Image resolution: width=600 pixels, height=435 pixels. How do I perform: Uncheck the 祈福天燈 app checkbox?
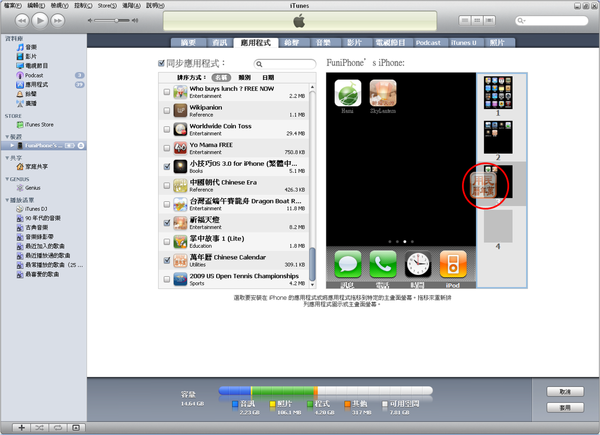pos(167,223)
